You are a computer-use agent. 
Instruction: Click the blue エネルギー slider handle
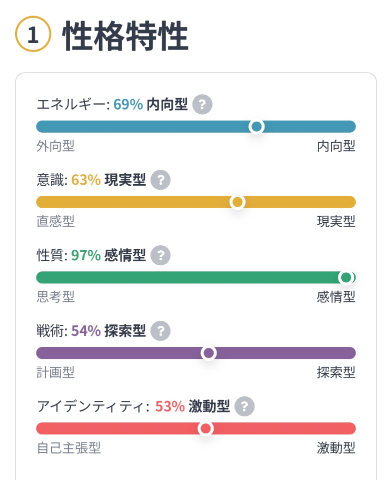256,127
